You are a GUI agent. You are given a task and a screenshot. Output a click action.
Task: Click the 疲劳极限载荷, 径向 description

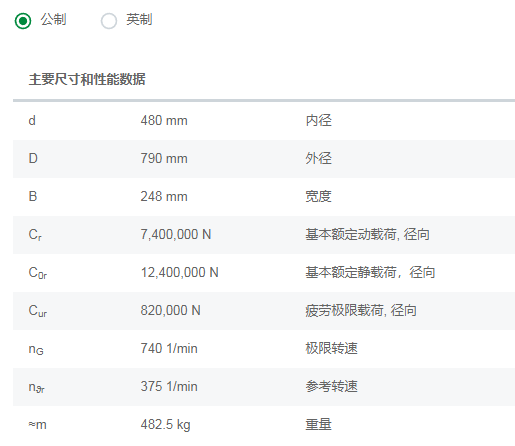coord(361,310)
